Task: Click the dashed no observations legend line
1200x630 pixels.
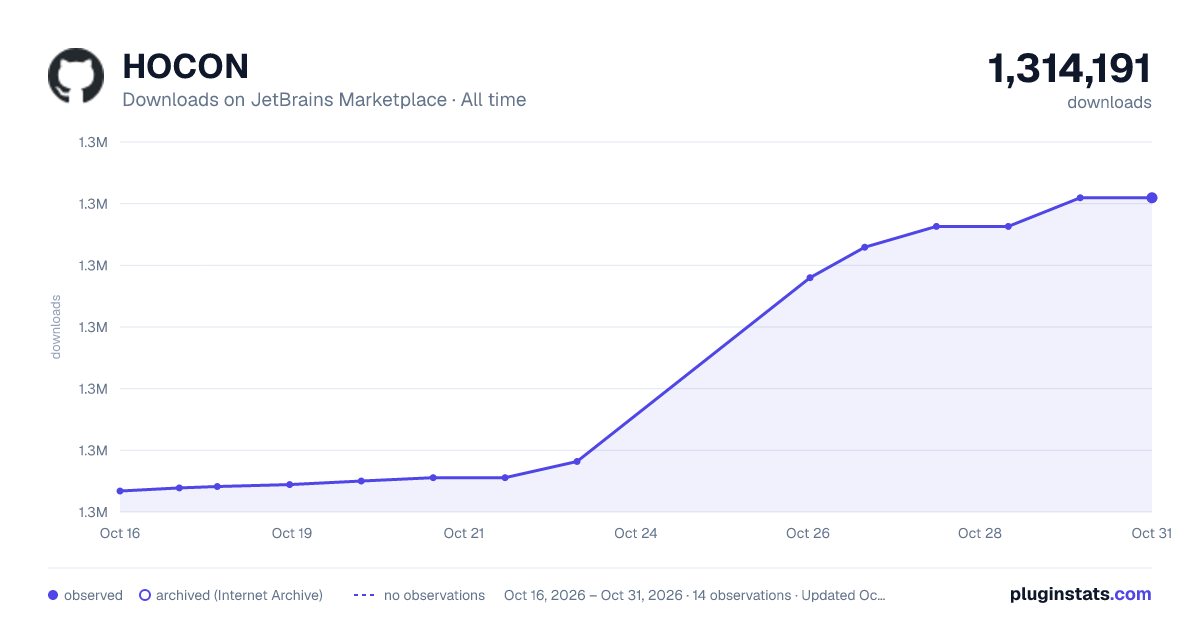Action: click(364, 595)
